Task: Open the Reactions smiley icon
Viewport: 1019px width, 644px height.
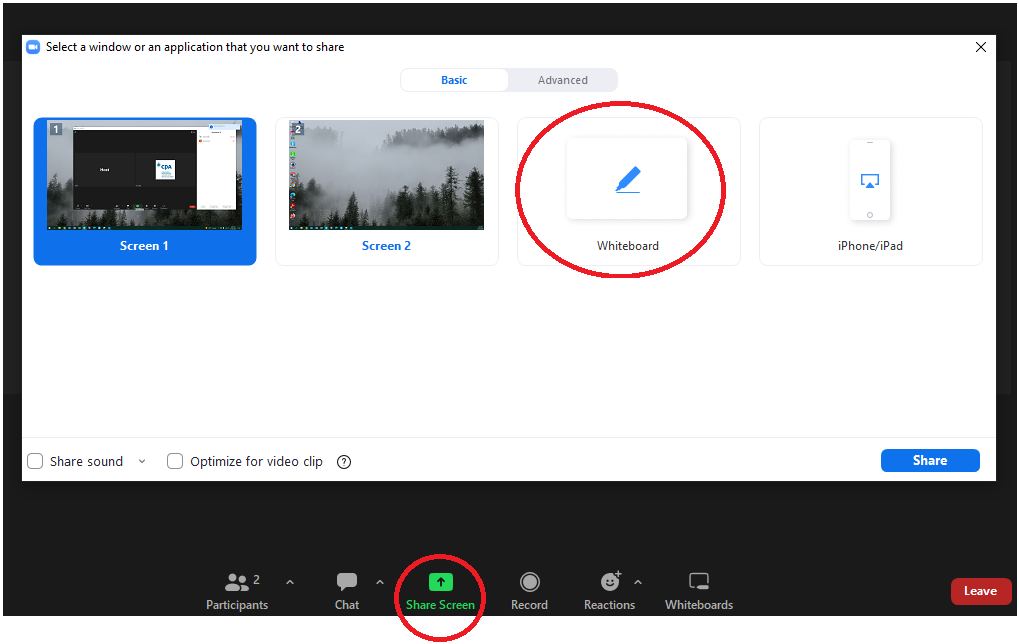Action: coord(609,582)
